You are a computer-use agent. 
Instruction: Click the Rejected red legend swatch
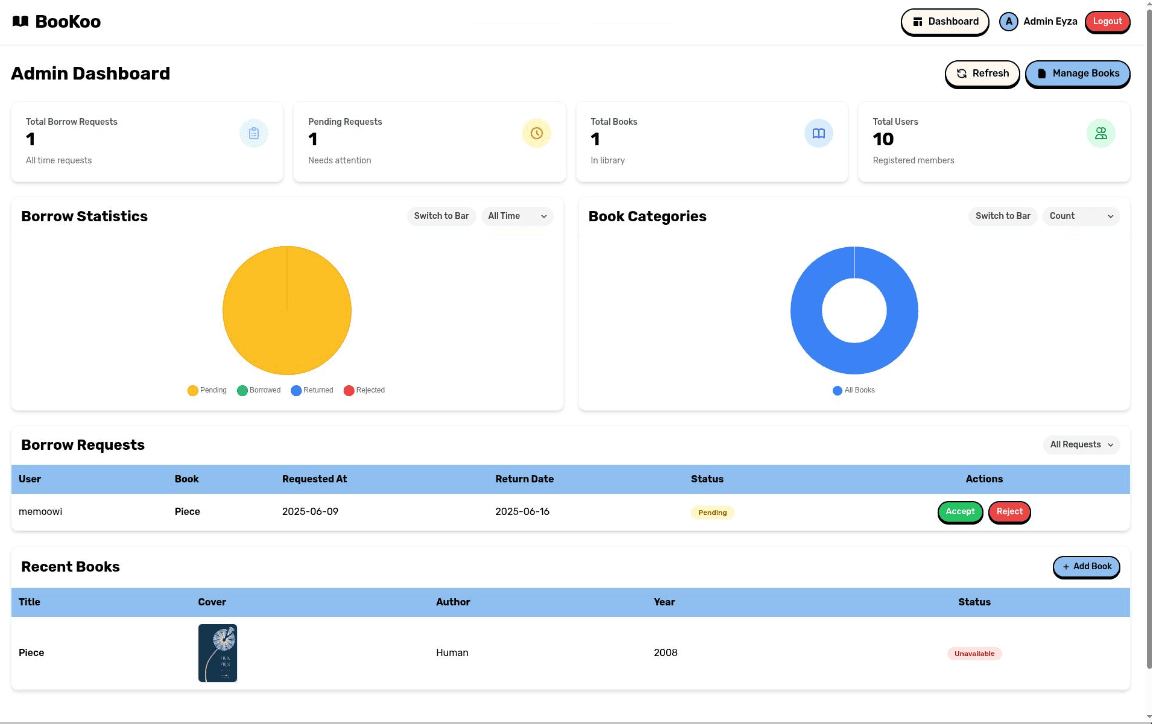[349, 390]
